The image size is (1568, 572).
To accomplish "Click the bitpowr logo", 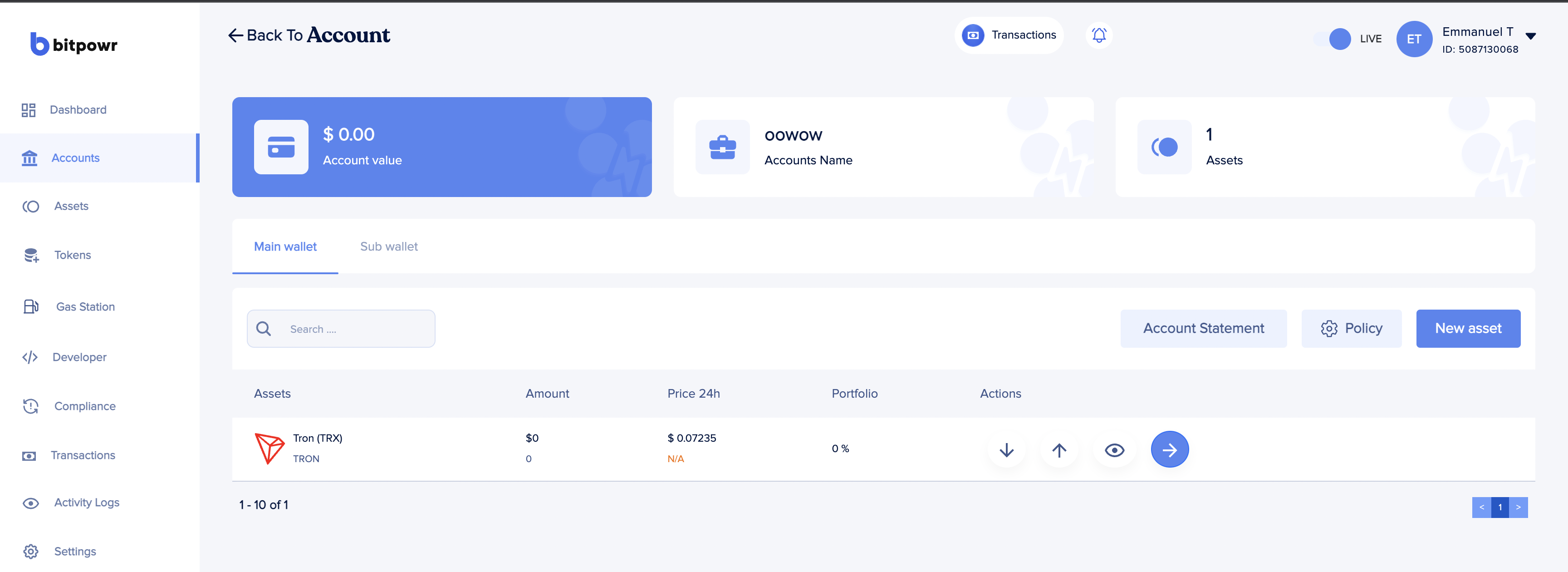I will (x=73, y=44).
